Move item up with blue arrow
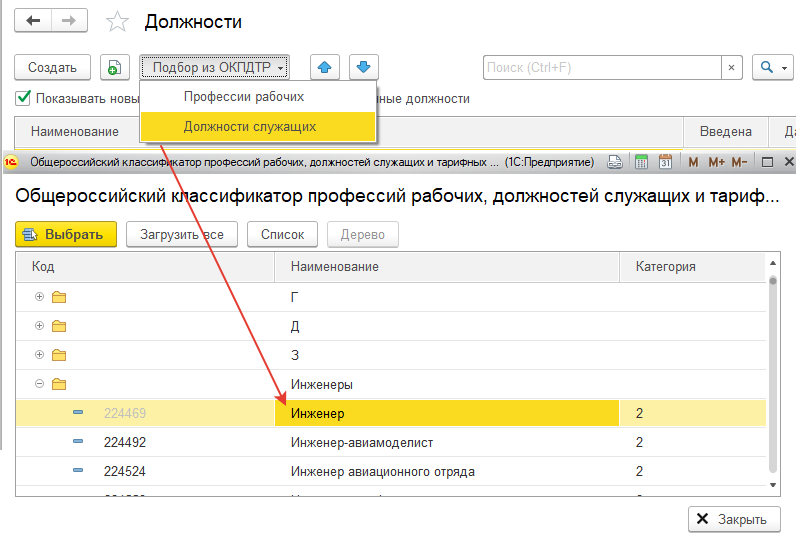 click(x=324, y=67)
